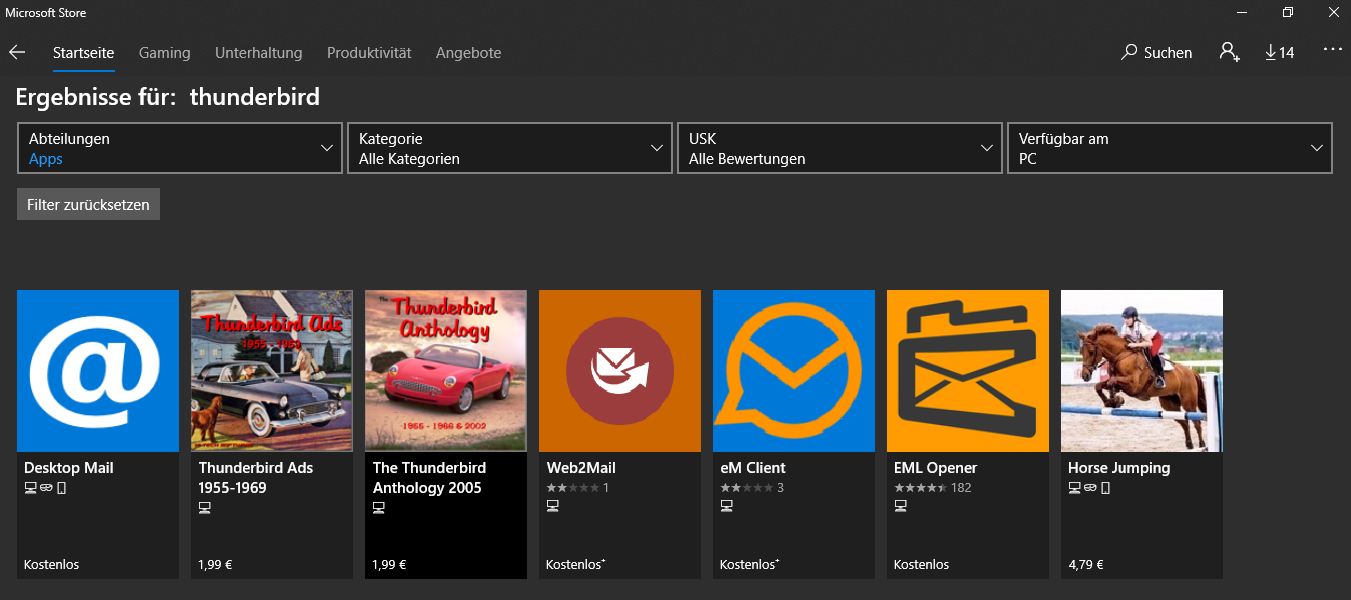Click Kostenlos price on Desktop Mail
Screen dimensions: 1351x600
(51, 565)
